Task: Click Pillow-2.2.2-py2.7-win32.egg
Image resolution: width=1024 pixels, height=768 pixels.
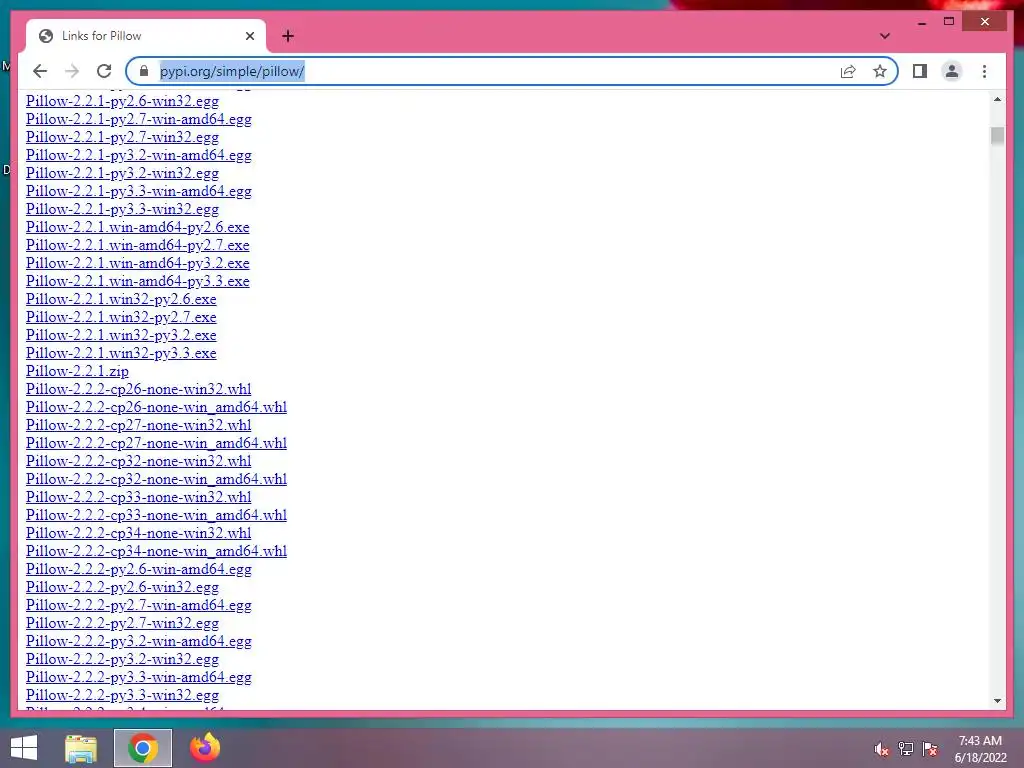Action: tap(122, 623)
